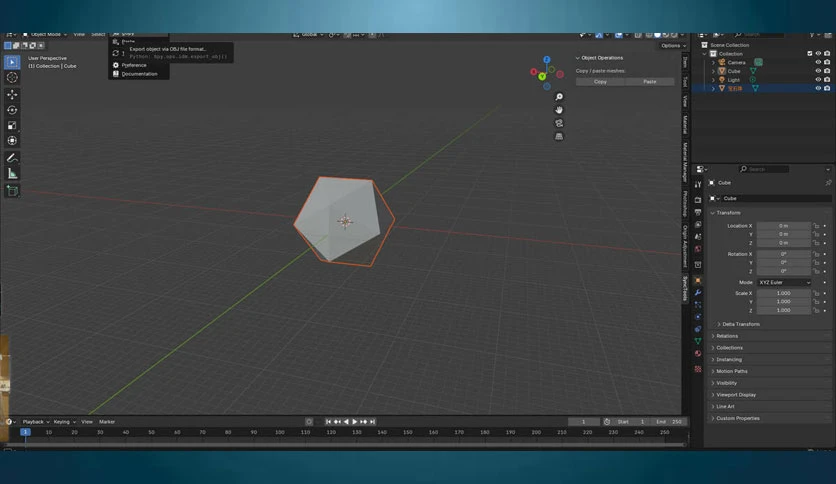The height and width of the screenshot is (484, 836).
Task: Open the rotation Mode XYZ Euler dropdown
Action: pos(784,283)
